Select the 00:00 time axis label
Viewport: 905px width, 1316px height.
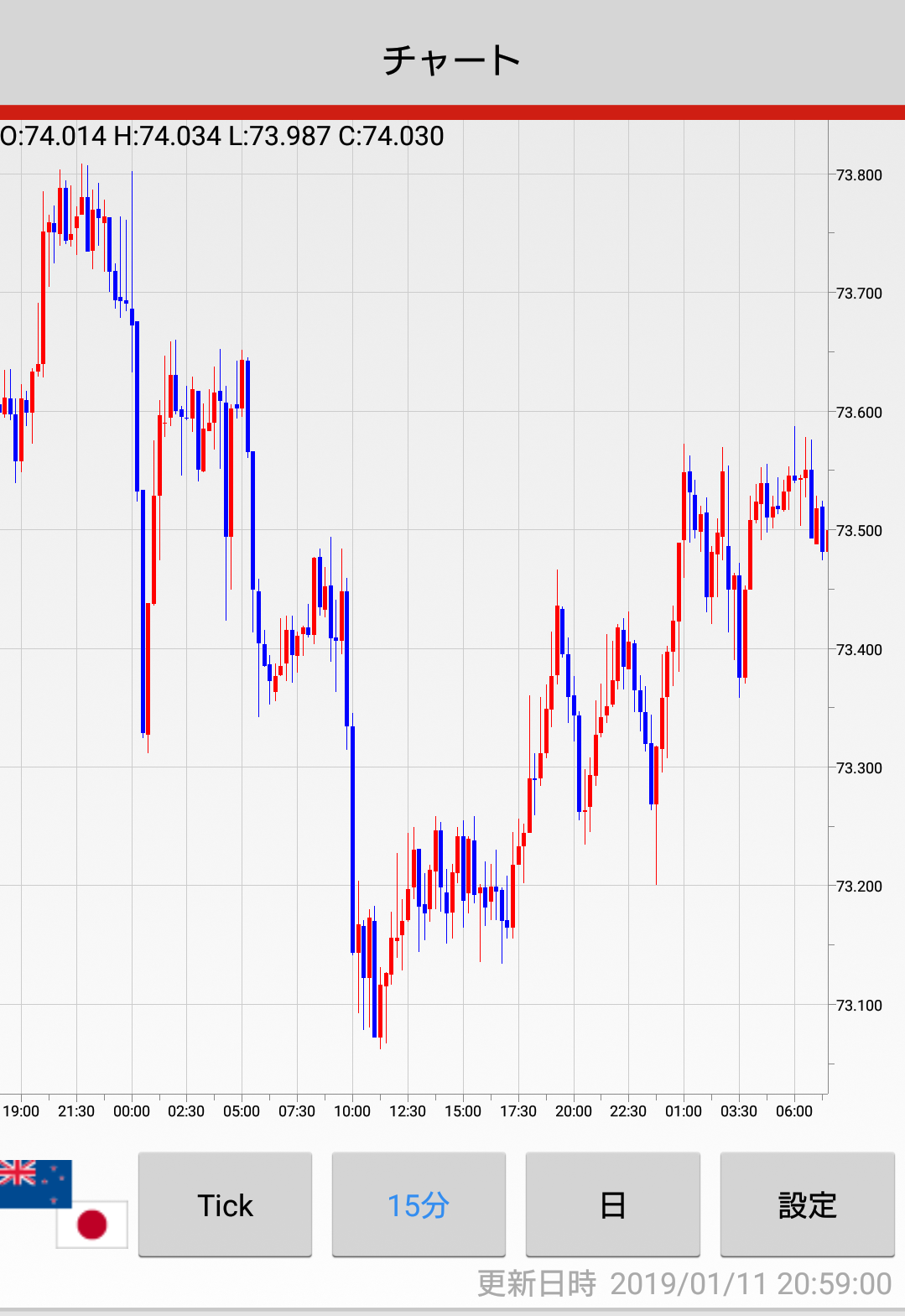click(132, 1111)
